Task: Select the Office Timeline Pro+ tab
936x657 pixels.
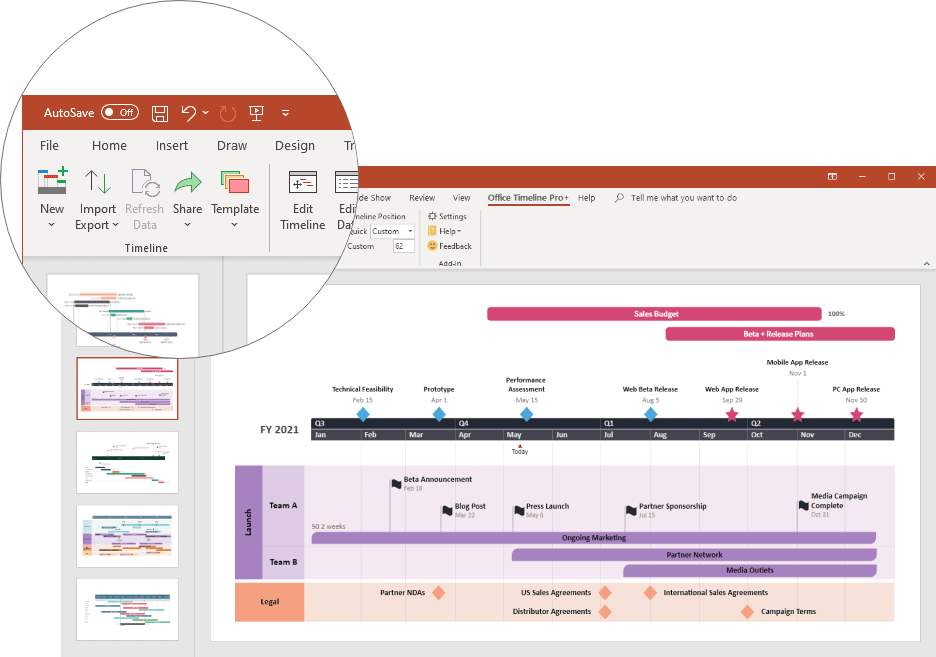Action: [528, 198]
